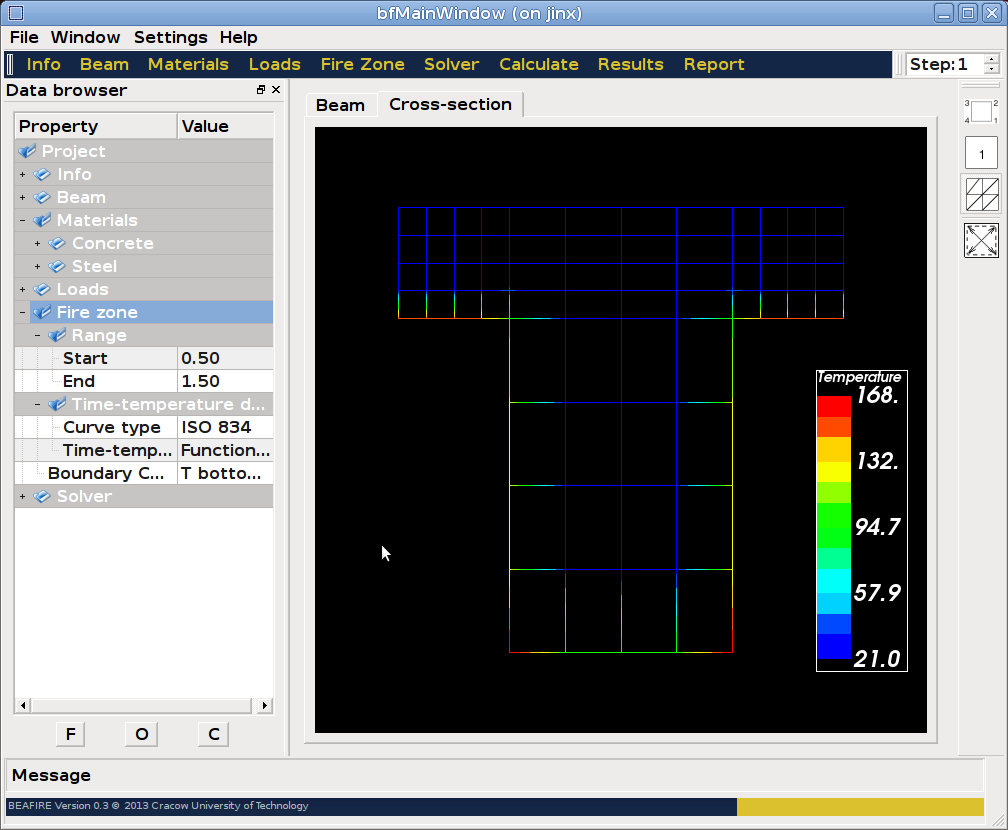Image resolution: width=1008 pixels, height=830 pixels.
Task: Collapse the Range node
Action: pyautogui.click(x=38, y=335)
